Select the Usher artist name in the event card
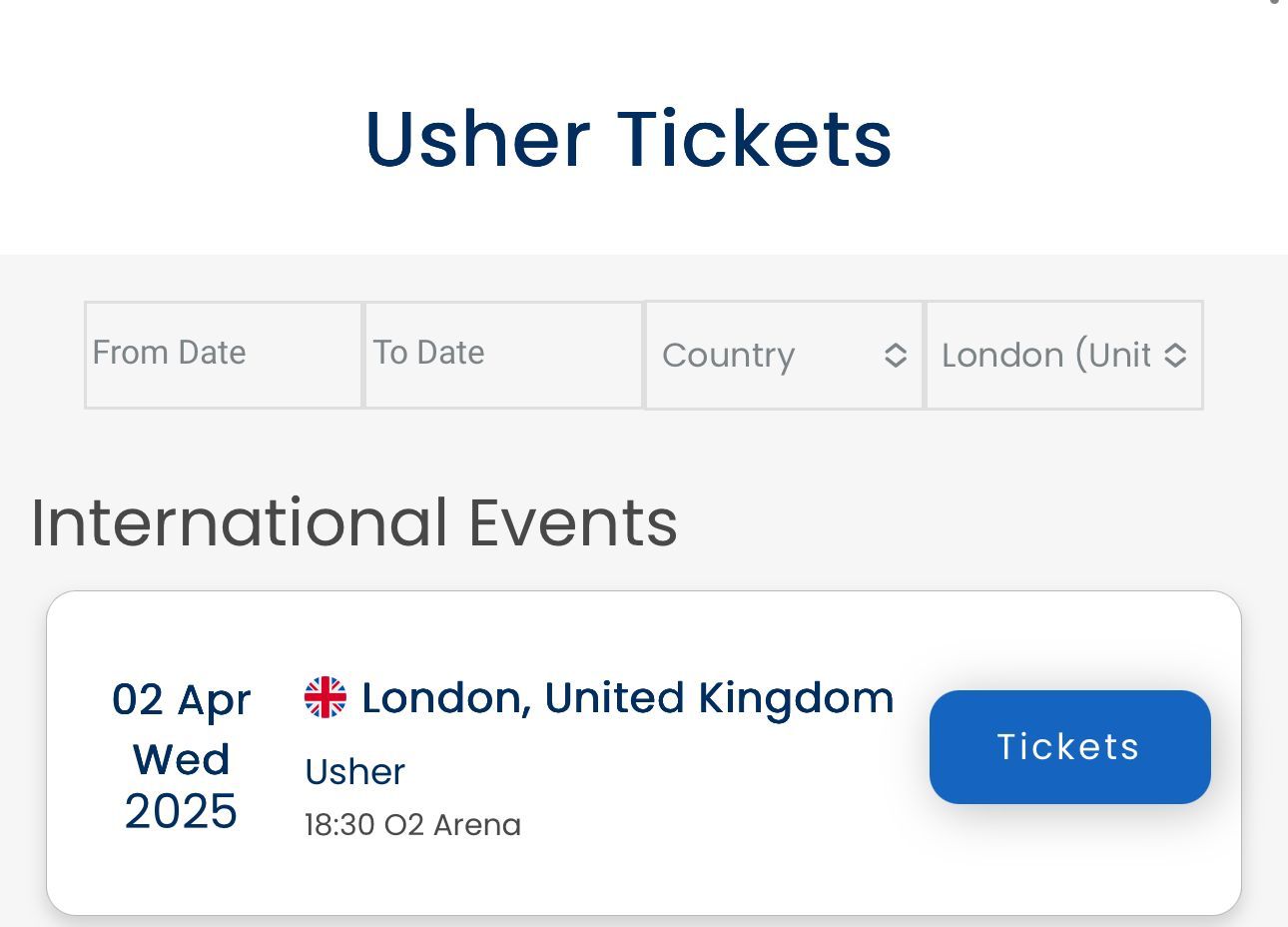The width and height of the screenshot is (1288, 927). pyautogui.click(x=354, y=772)
